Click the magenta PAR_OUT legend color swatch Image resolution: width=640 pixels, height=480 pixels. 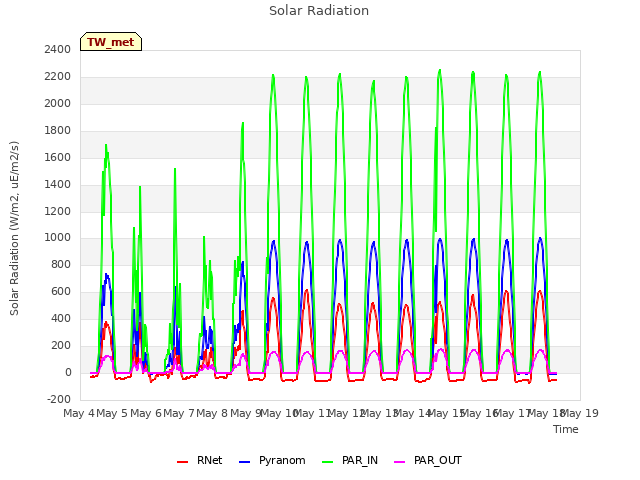[399, 462]
